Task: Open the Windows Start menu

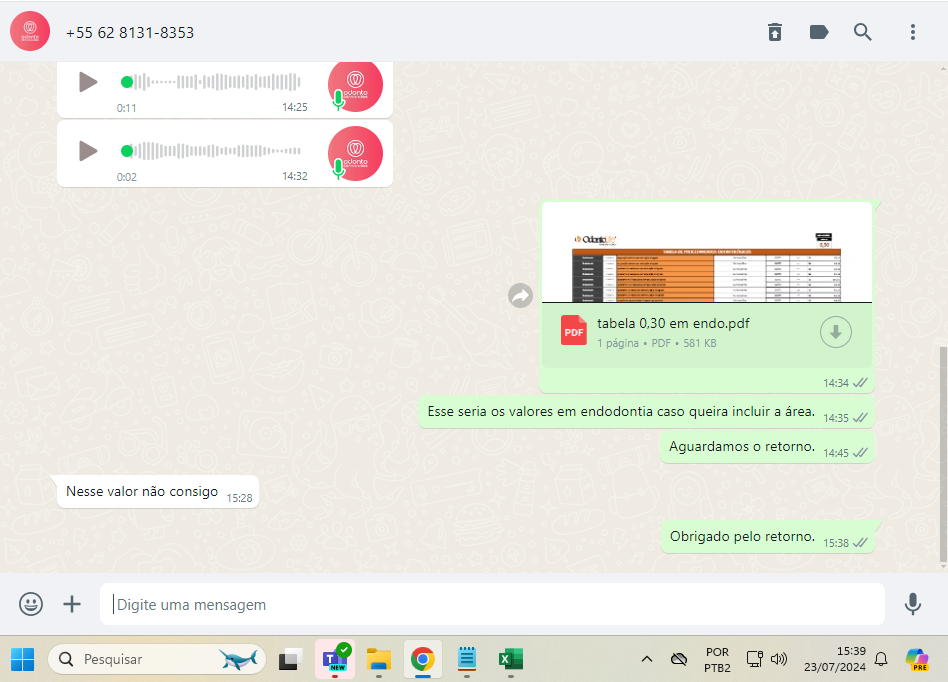Action: (x=23, y=659)
